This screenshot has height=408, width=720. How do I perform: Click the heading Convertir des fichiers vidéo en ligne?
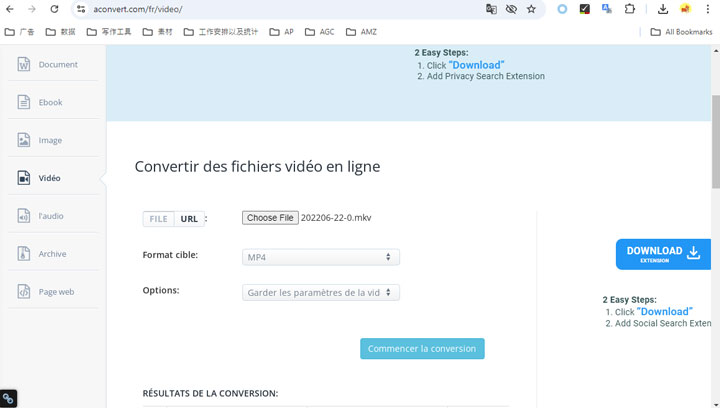click(257, 166)
